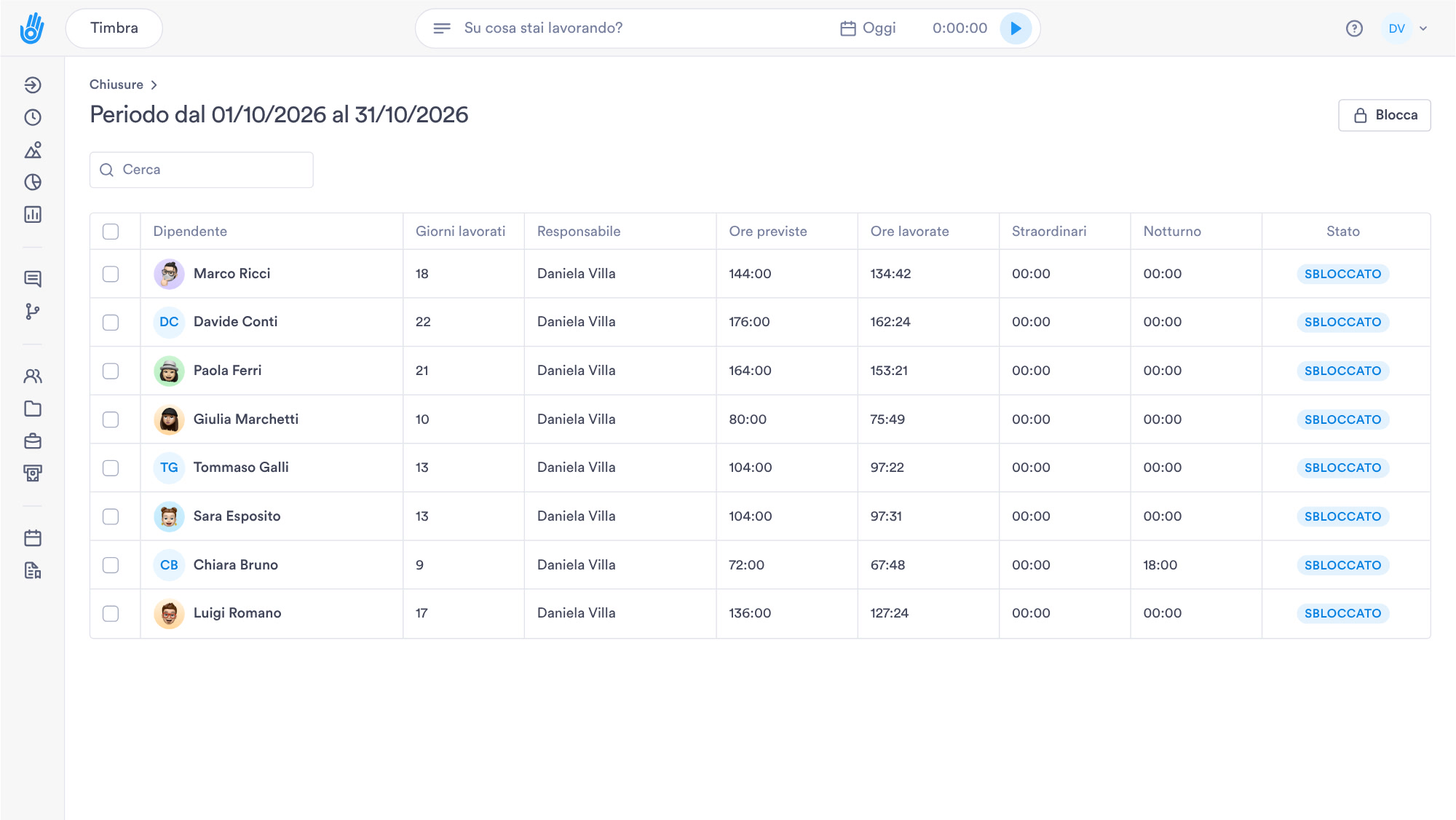
Task: Click the Giorni lavorati column header
Action: pos(460,232)
